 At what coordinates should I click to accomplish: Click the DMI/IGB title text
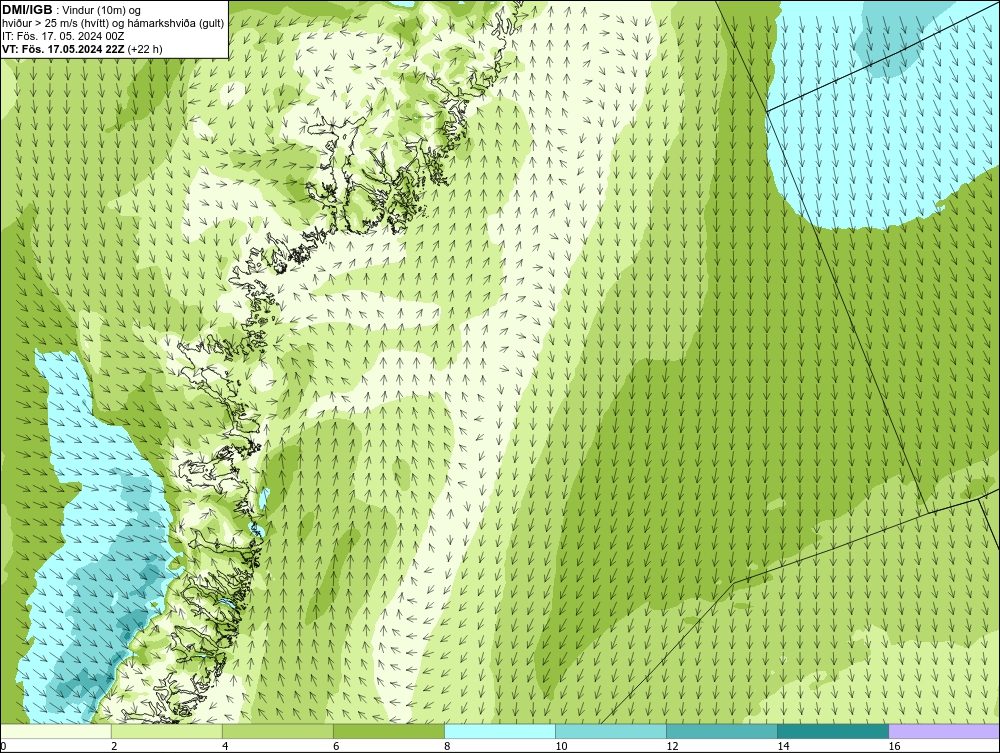click(x=27, y=10)
